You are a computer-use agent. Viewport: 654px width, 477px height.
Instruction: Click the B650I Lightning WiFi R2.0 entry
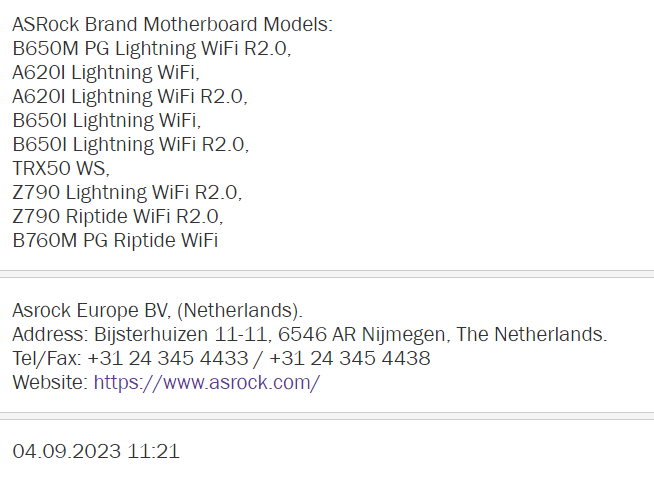click(x=130, y=144)
